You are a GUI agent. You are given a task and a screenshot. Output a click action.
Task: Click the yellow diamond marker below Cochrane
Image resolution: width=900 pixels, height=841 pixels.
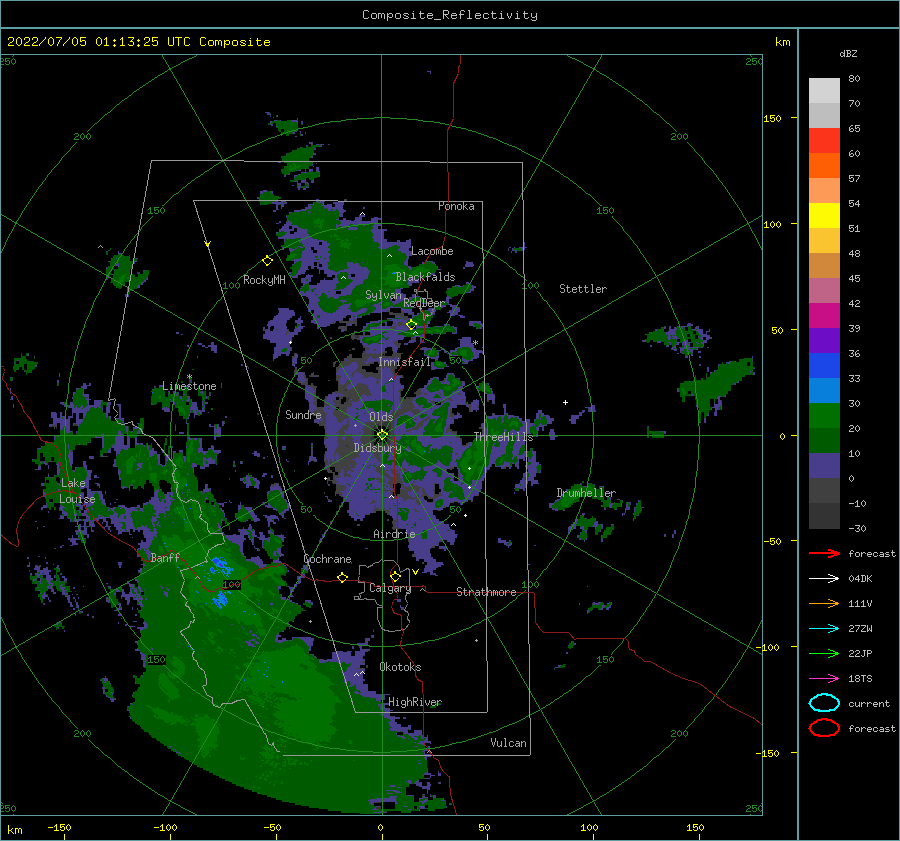tap(343, 577)
